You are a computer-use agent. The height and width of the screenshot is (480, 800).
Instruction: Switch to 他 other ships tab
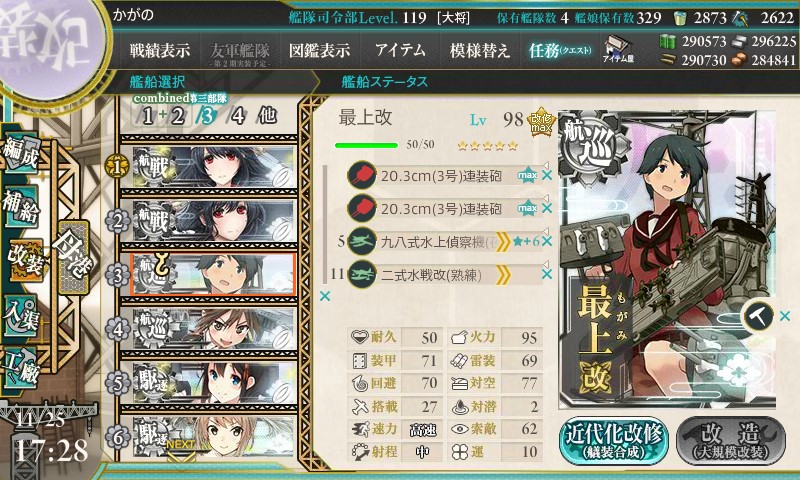tap(267, 116)
